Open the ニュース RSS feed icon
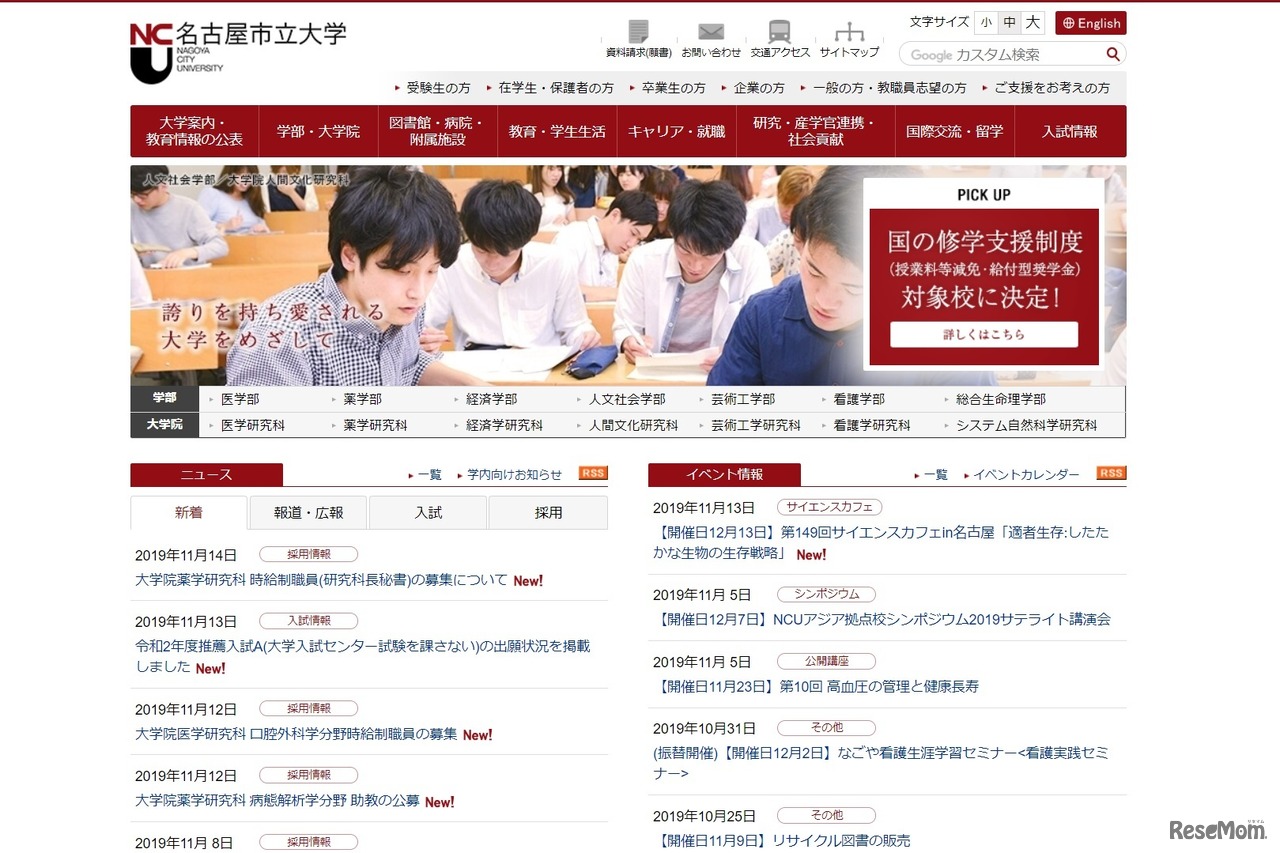Viewport: 1280px width, 853px height. (x=592, y=474)
